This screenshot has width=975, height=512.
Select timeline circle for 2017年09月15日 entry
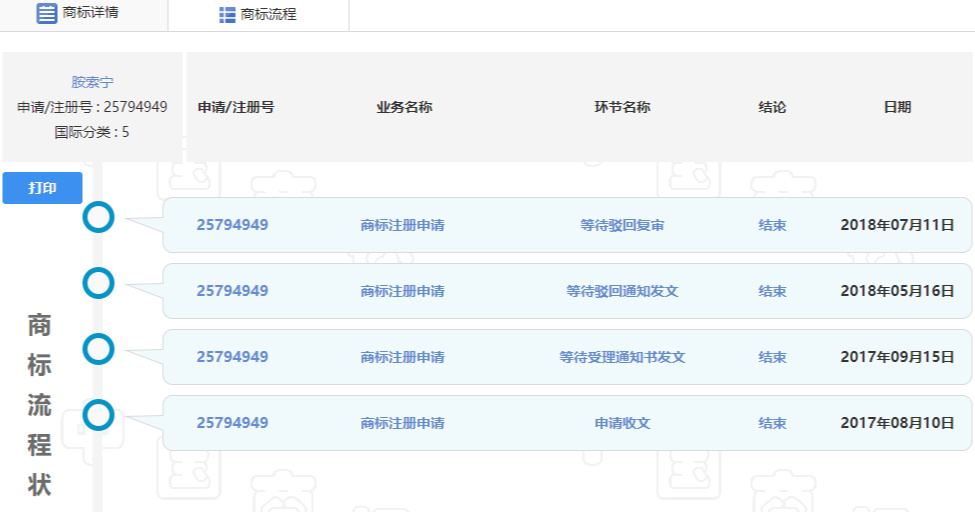pos(98,349)
